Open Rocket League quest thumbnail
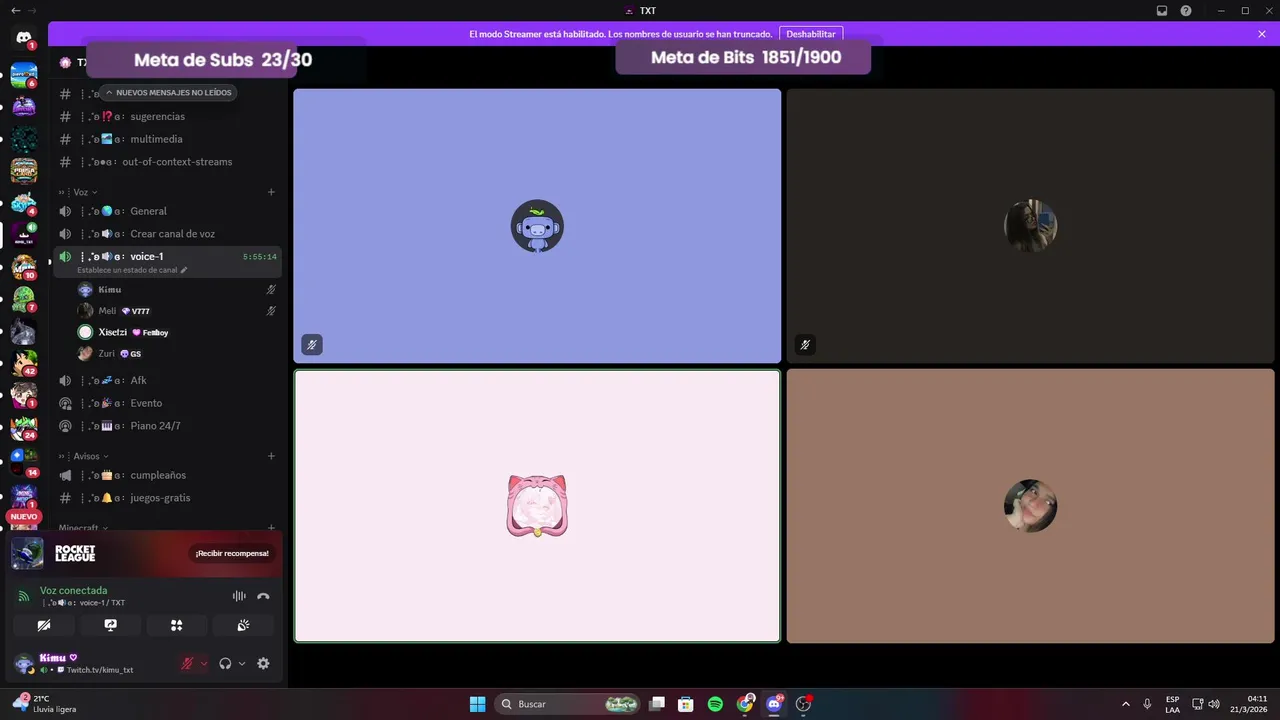The image size is (1280, 720). click(27, 553)
